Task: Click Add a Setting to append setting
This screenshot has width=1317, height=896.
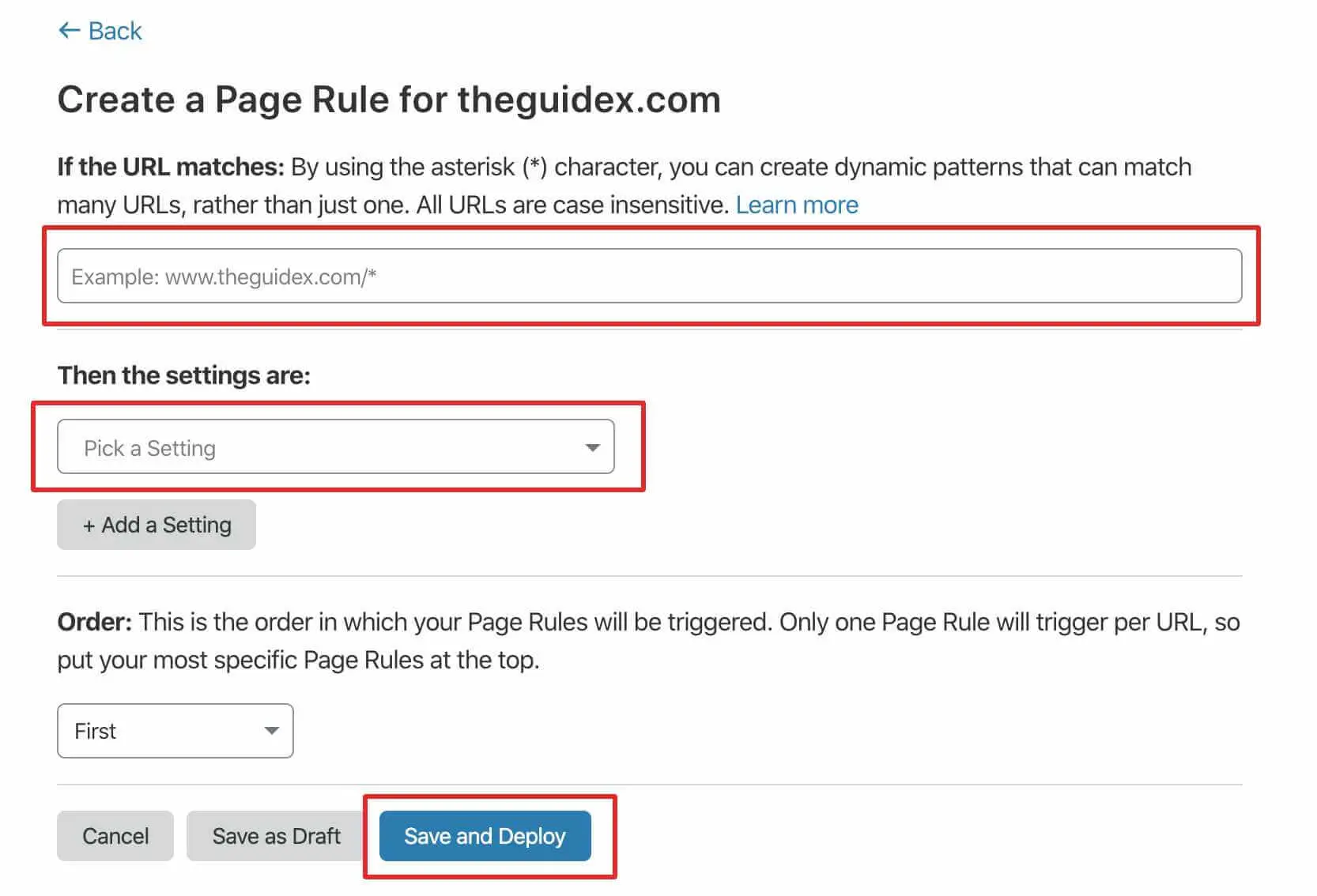Action: pyautogui.click(x=156, y=524)
